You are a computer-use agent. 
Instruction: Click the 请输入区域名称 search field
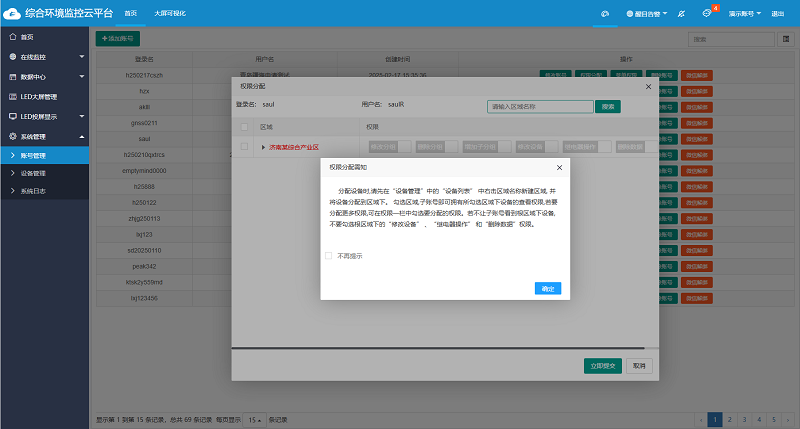[540, 105]
